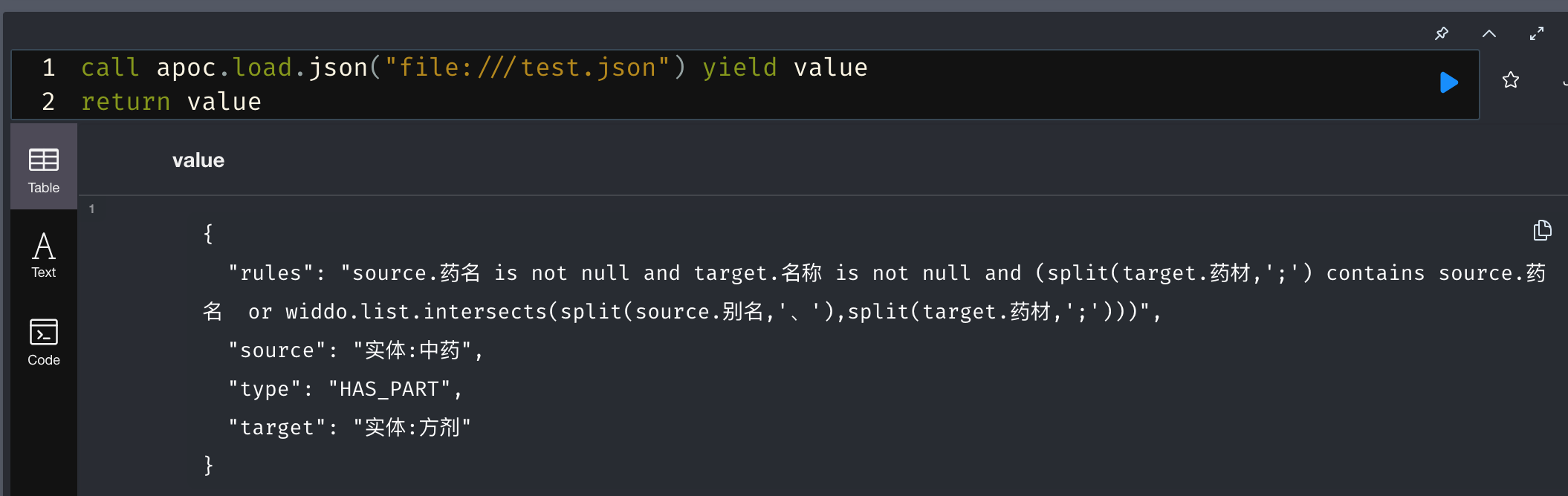1568x496 pixels.
Task: Switch to the Text view
Action: [44, 255]
